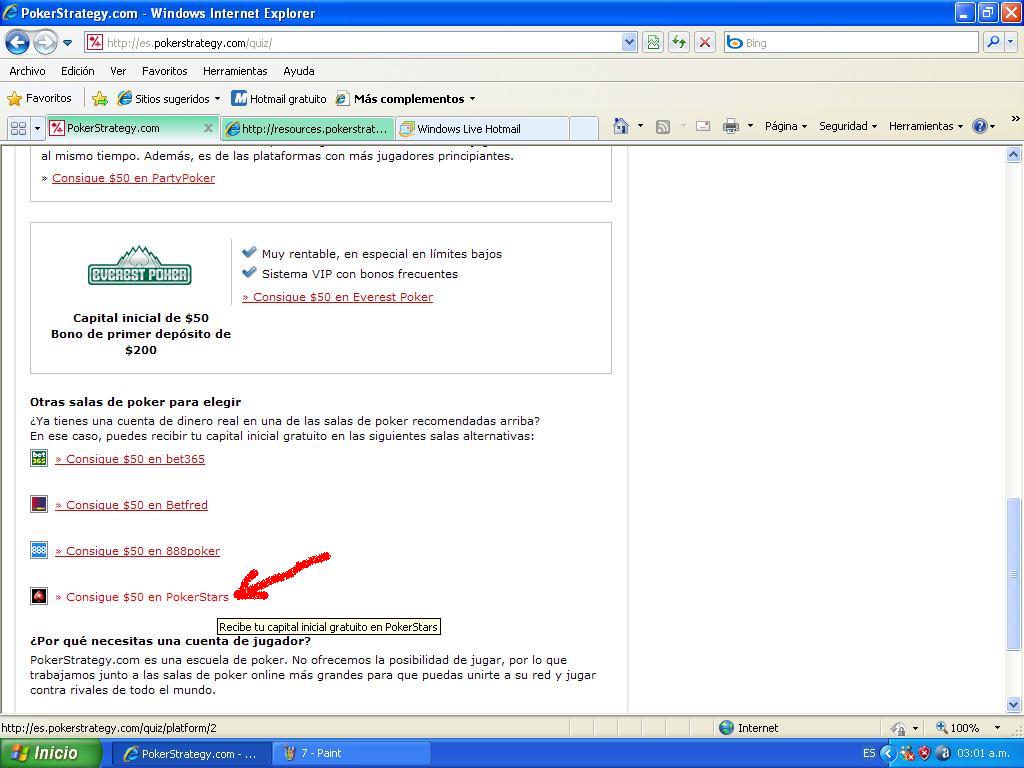Click the Read Mail icon

(703, 127)
